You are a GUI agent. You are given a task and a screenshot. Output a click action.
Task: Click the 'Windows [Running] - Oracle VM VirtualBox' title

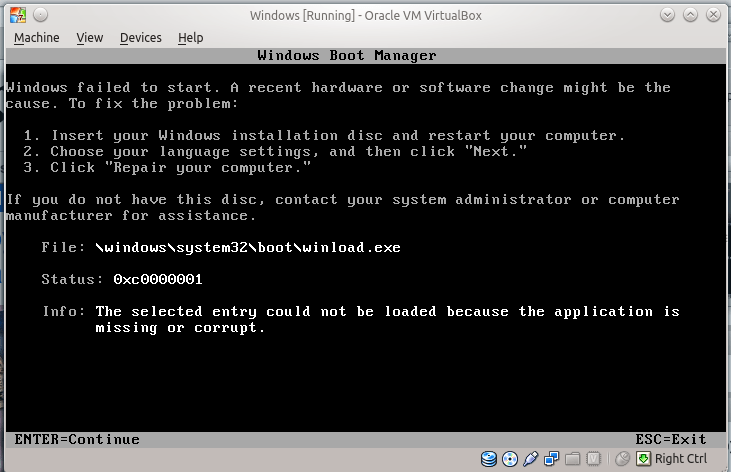(x=366, y=15)
